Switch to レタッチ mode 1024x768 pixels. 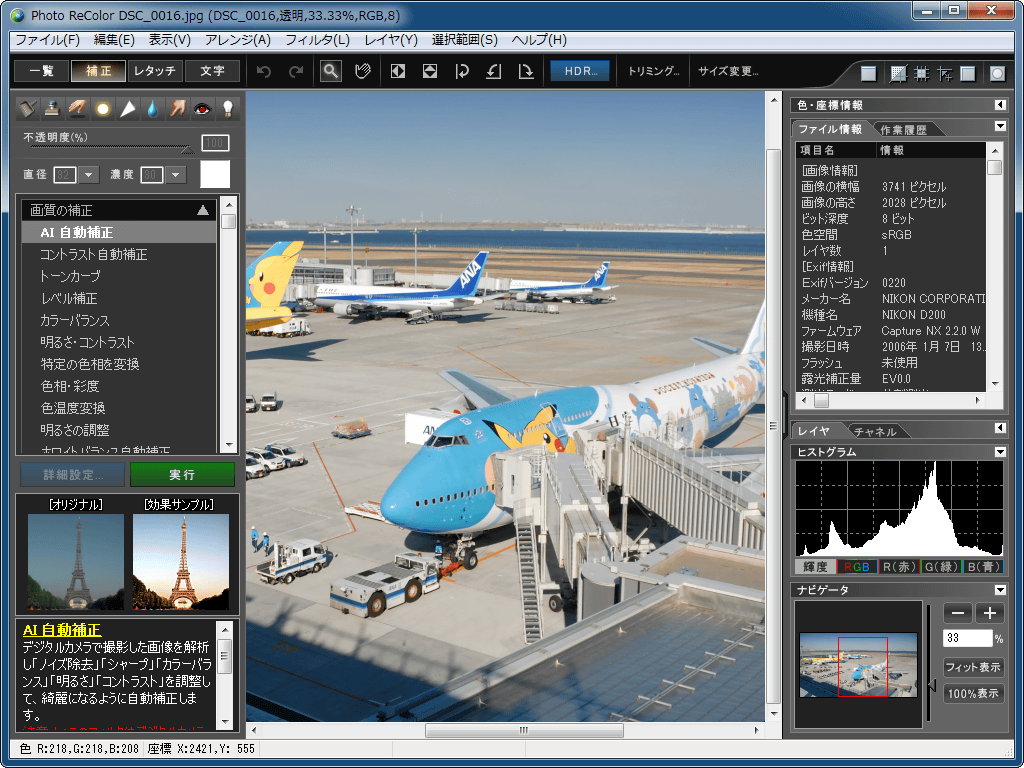(x=155, y=71)
